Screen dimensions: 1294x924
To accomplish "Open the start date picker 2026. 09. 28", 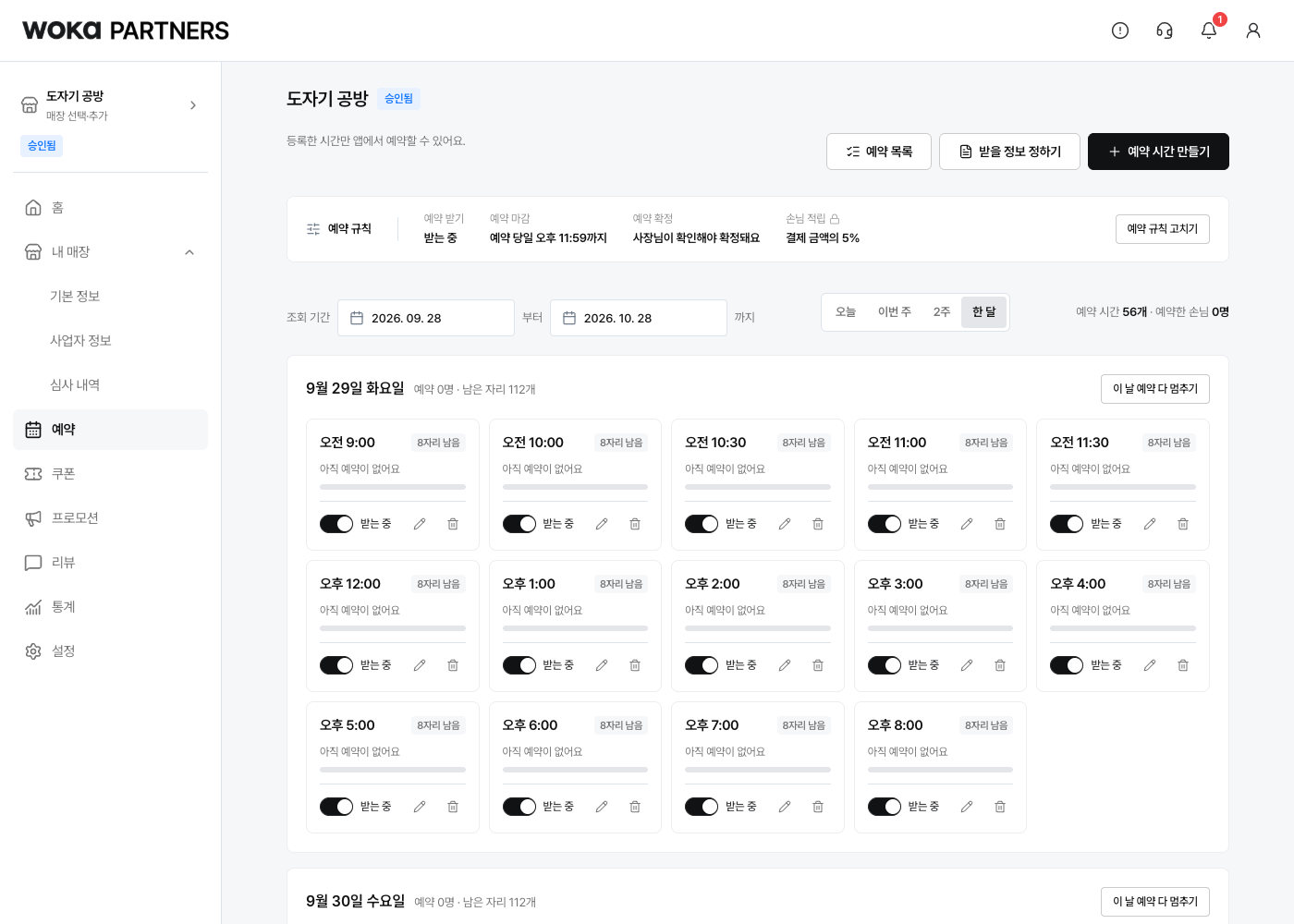I will tap(426, 318).
